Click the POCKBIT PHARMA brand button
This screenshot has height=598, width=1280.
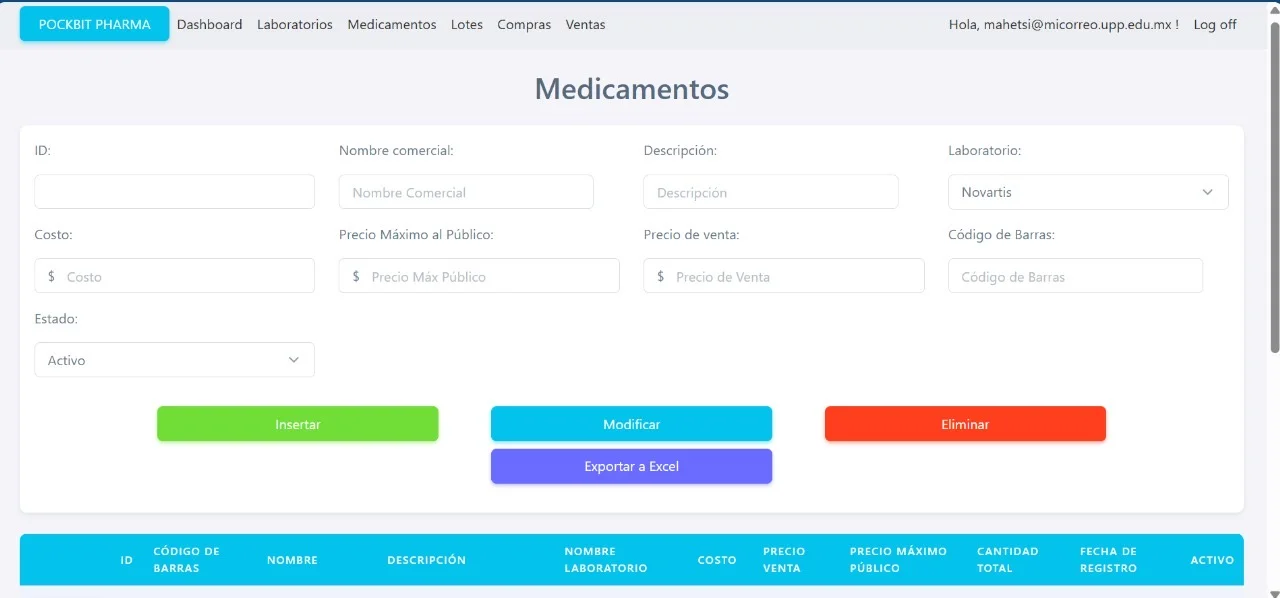94,24
